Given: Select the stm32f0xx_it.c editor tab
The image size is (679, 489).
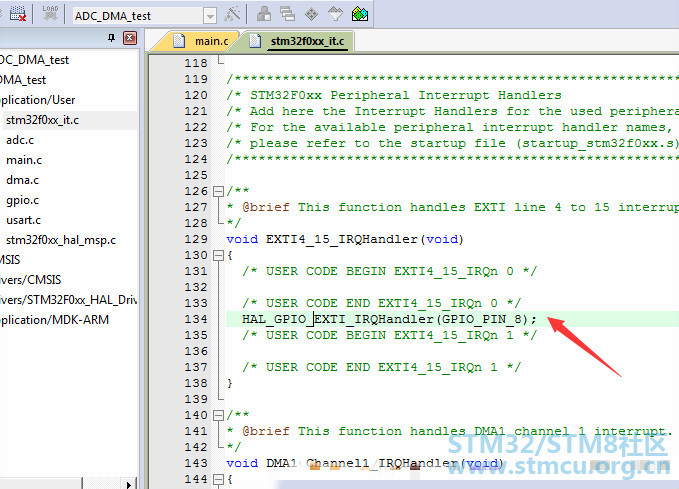Looking at the screenshot, I should (x=299, y=41).
